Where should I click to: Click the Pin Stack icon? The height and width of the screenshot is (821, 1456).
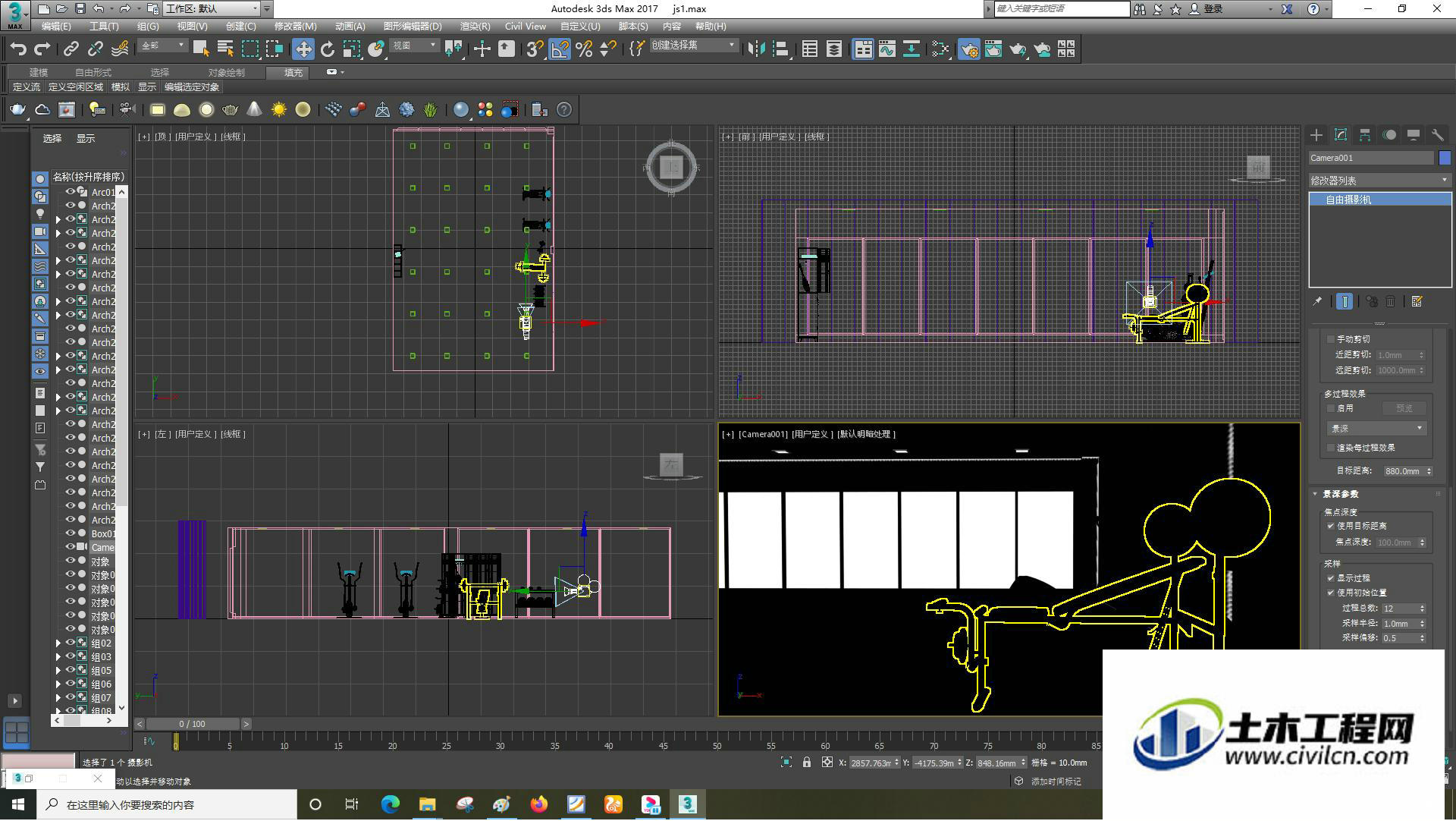(x=1317, y=302)
